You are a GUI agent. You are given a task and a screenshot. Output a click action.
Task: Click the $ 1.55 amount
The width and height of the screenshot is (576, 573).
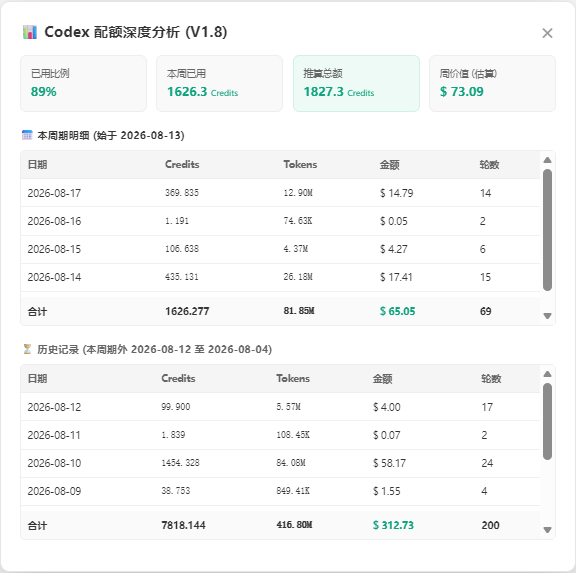(x=386, y=491)
